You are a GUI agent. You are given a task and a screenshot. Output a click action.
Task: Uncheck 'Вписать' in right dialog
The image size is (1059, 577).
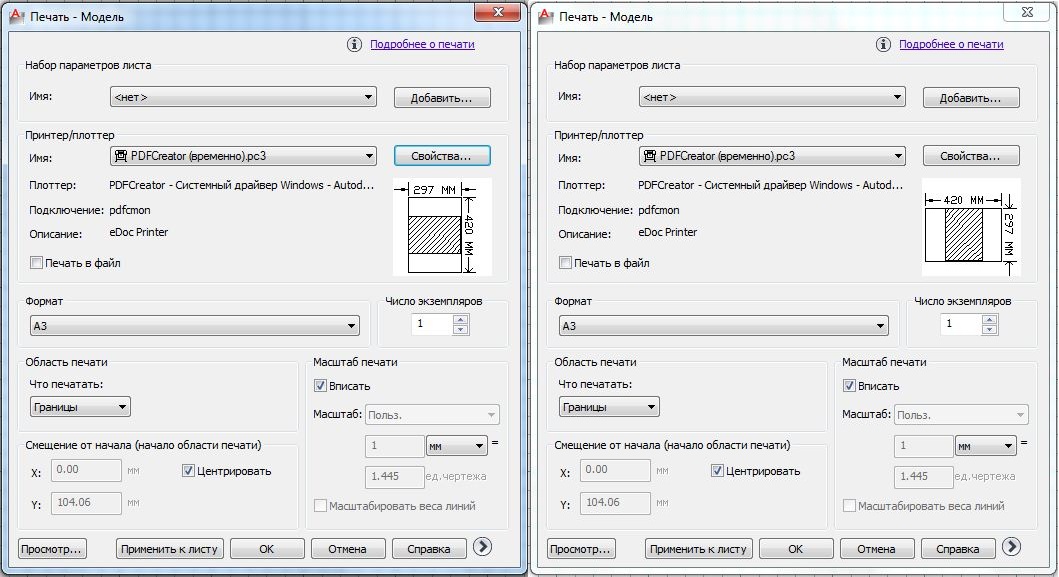pos(850,386)
